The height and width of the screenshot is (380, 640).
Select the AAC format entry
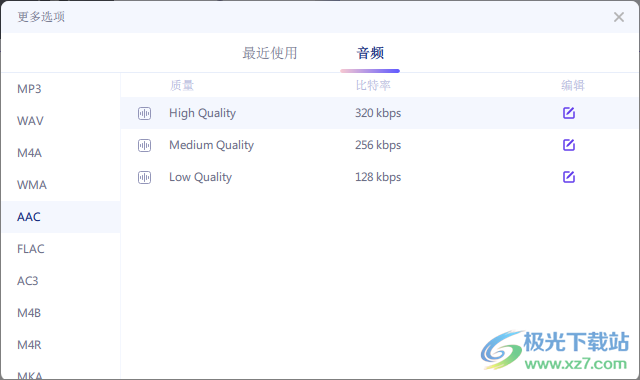[x=61, y=217]
